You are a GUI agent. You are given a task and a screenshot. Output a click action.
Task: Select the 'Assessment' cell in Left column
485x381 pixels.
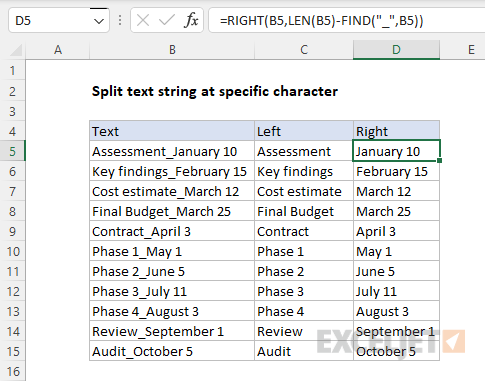304,151
